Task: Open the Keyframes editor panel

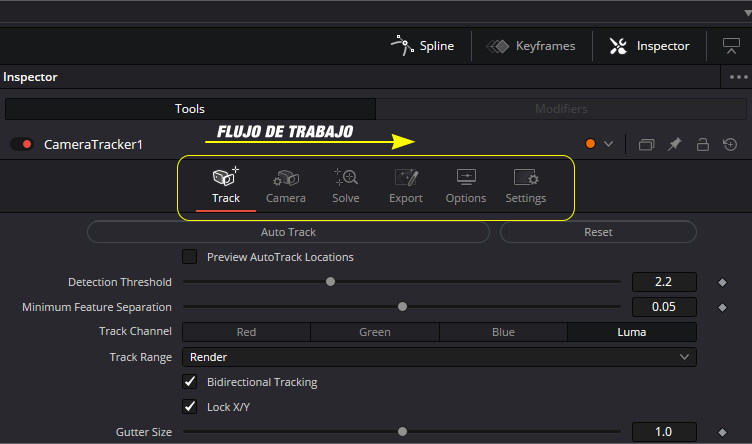Action: coord(531,46)
